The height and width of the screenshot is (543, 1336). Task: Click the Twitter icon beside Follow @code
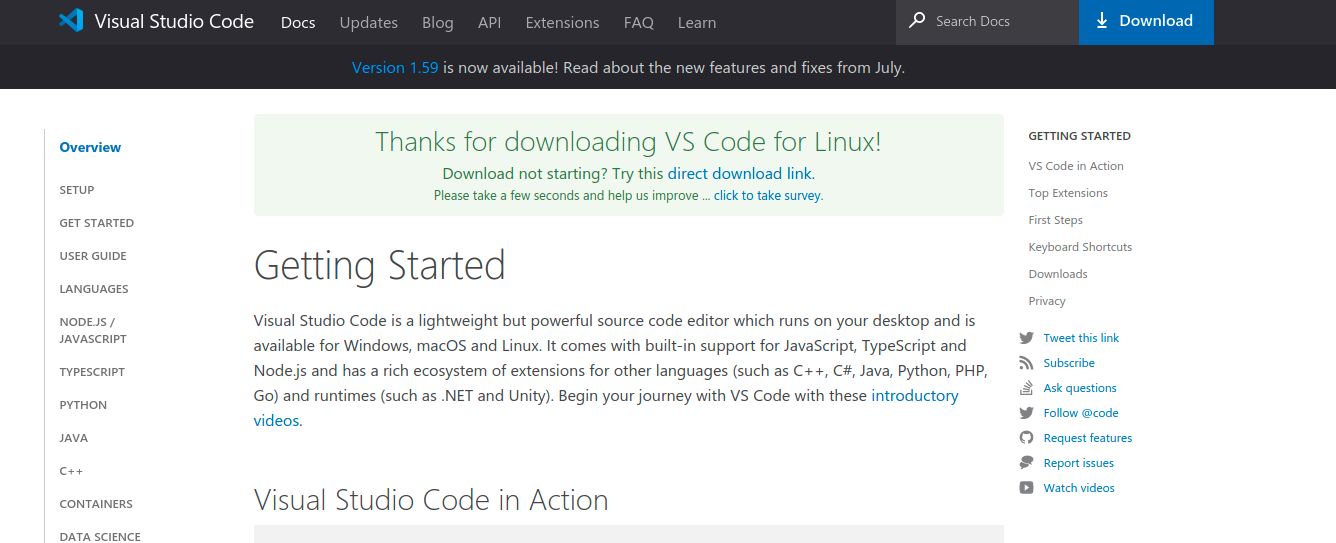pyautogui.click(x=1026, y=413)
